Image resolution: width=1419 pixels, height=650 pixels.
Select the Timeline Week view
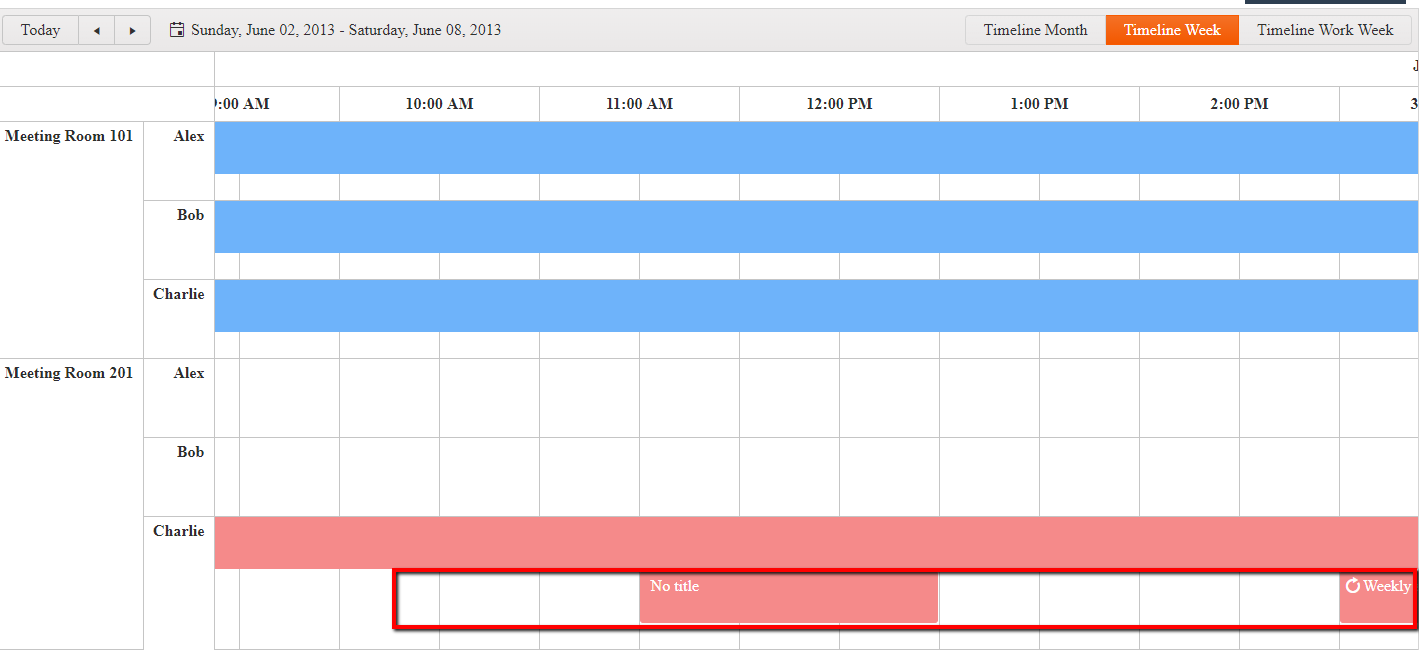click(1172, 30)
